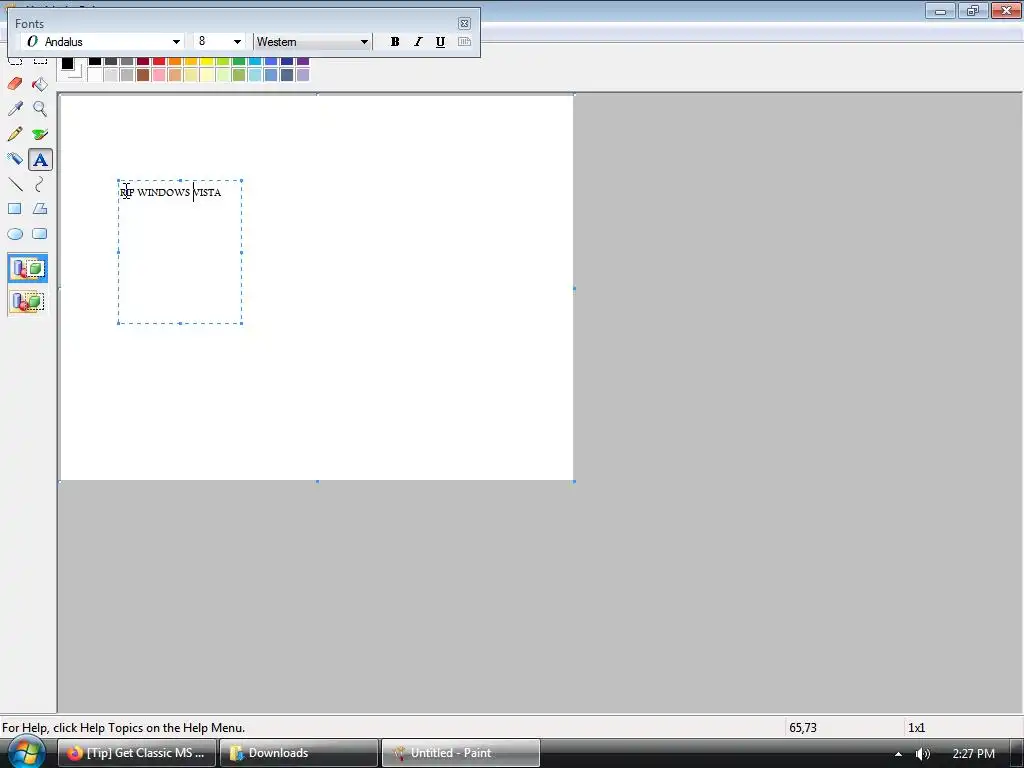
Task: Select the Brush tool
Action: point(40,134)
